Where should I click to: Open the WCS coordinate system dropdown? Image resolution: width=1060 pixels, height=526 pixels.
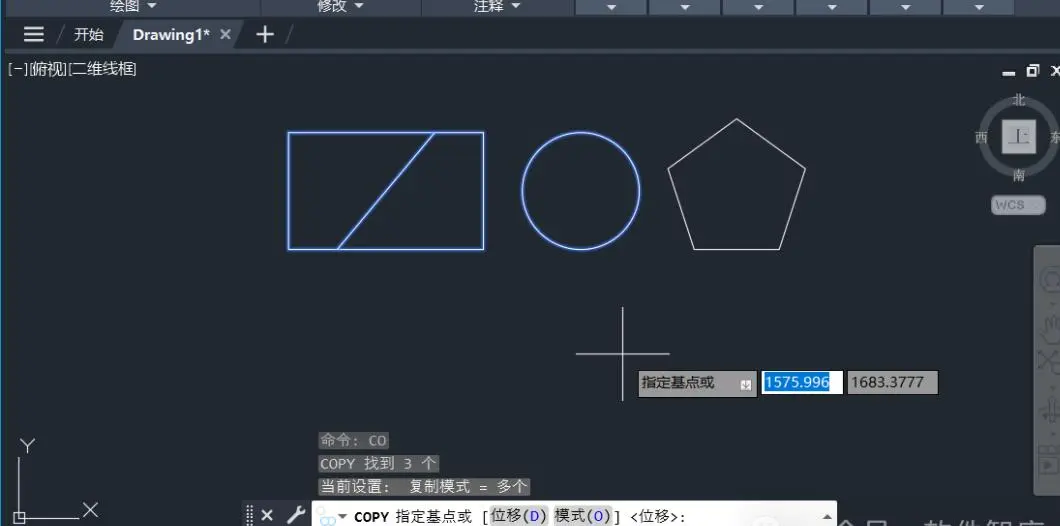1018,205
